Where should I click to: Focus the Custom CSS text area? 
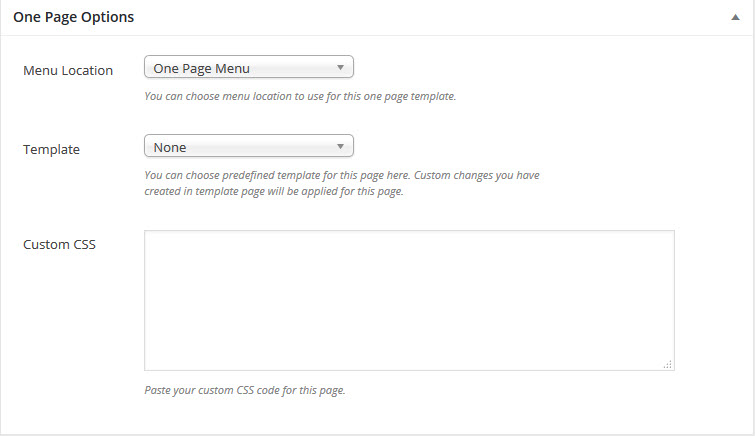409,300
